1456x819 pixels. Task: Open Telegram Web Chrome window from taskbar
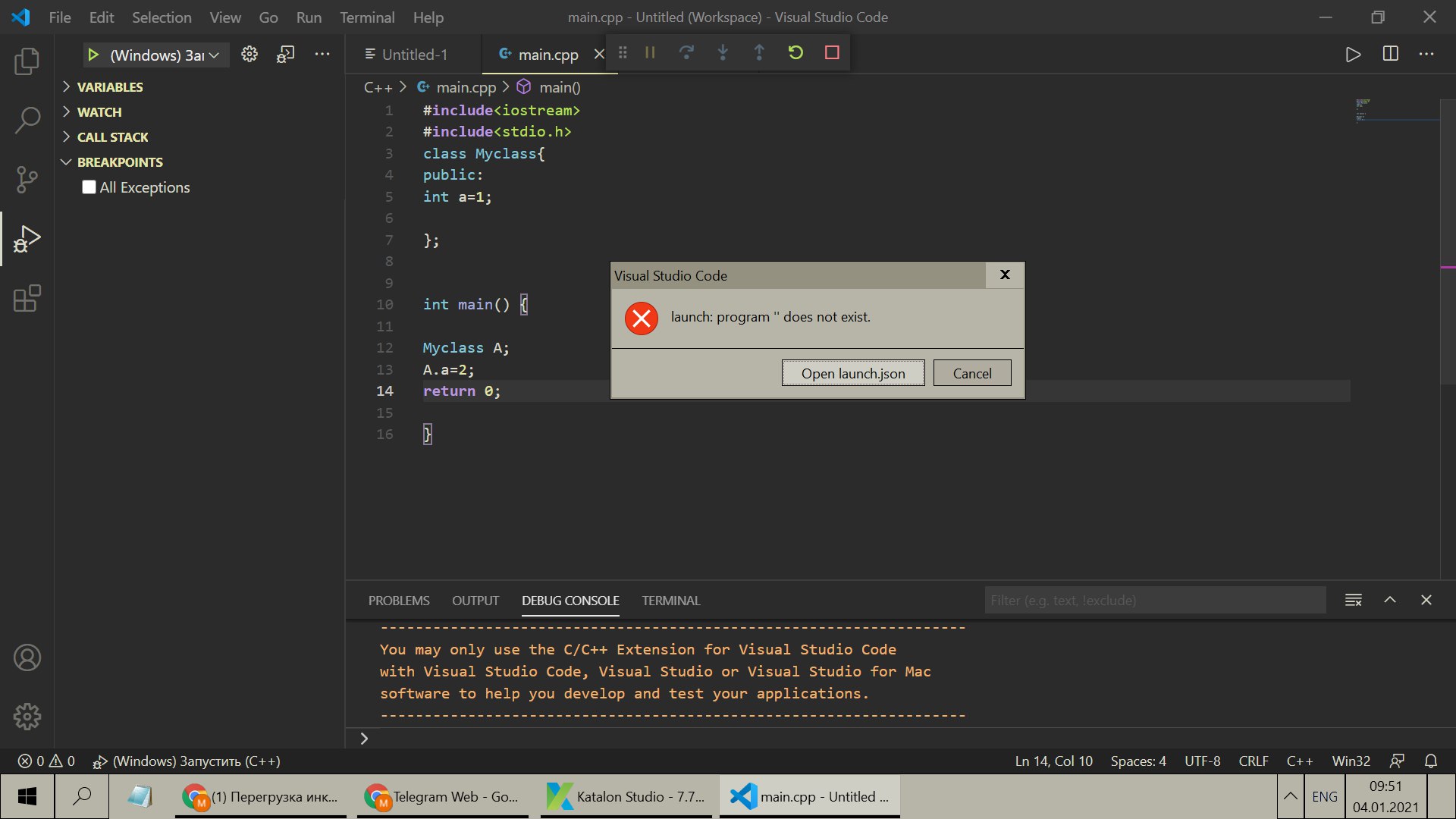[x=443, y=796]
